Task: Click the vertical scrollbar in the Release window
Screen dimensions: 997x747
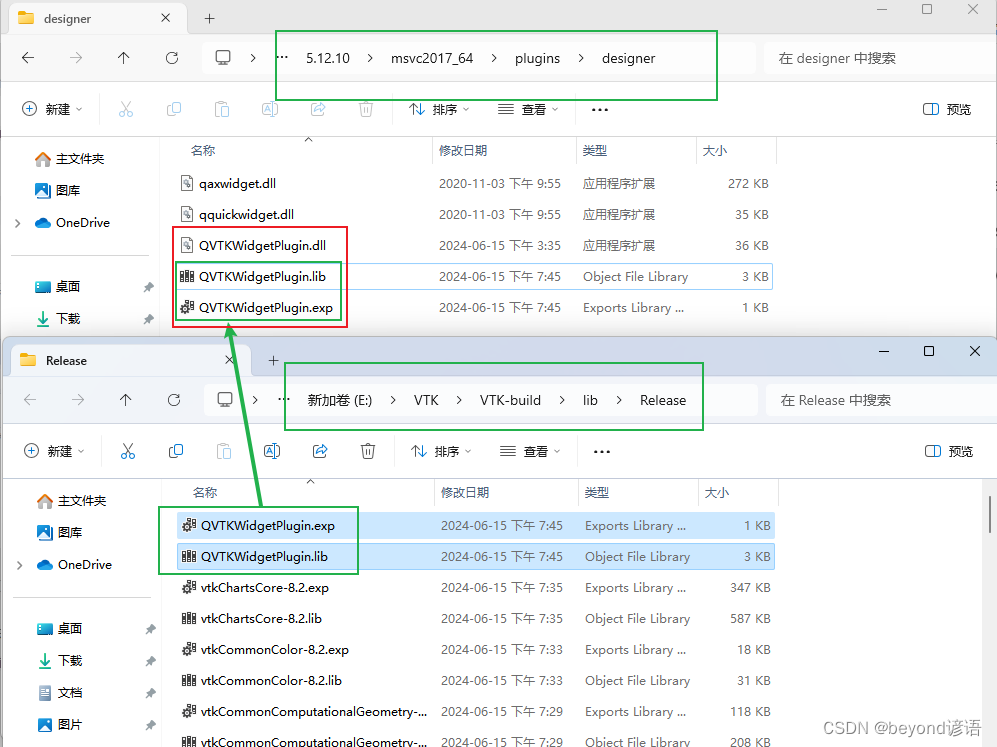Action: click(990, 515)
